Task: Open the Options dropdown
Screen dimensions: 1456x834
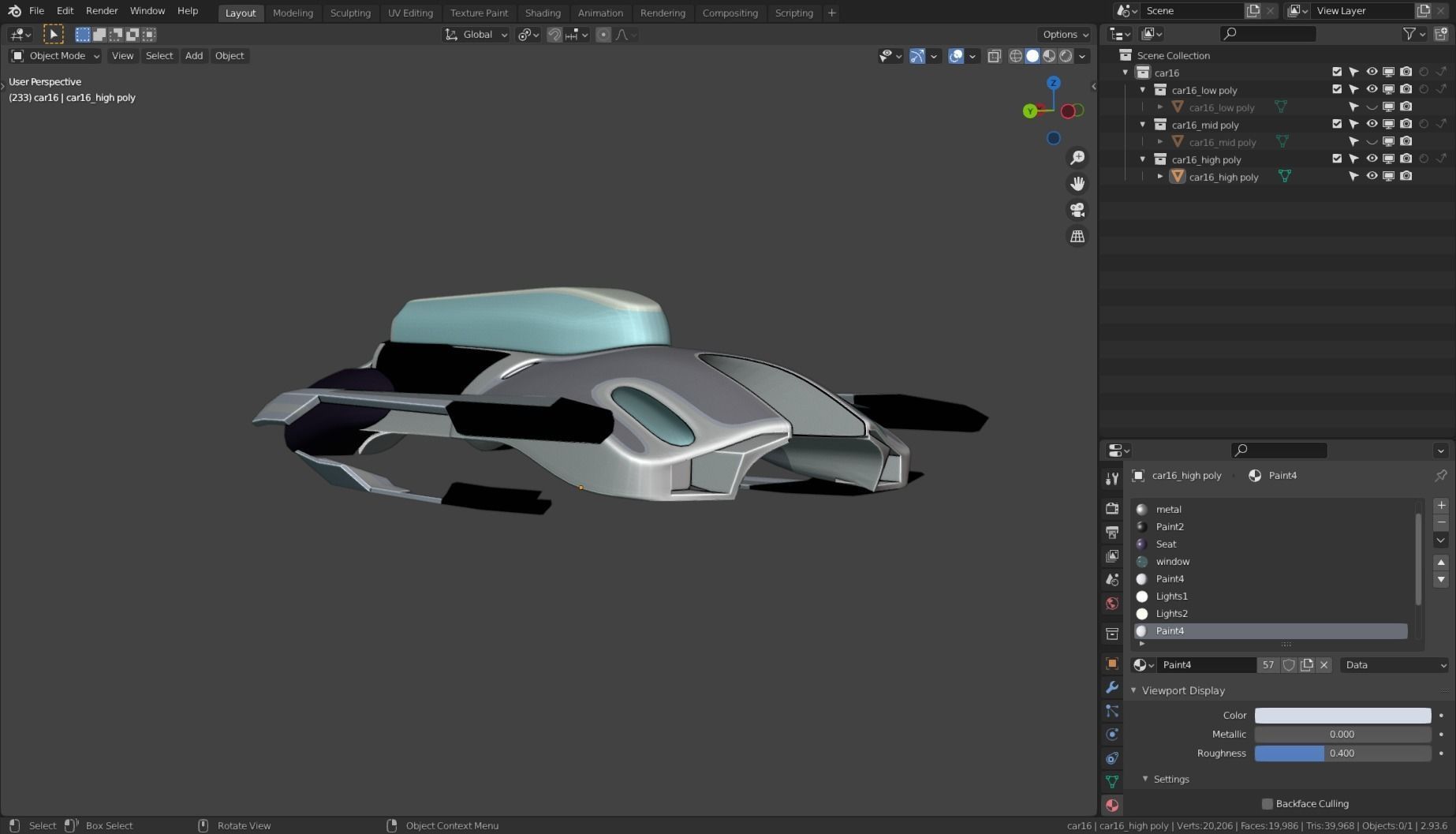Action: point(1065,35)
